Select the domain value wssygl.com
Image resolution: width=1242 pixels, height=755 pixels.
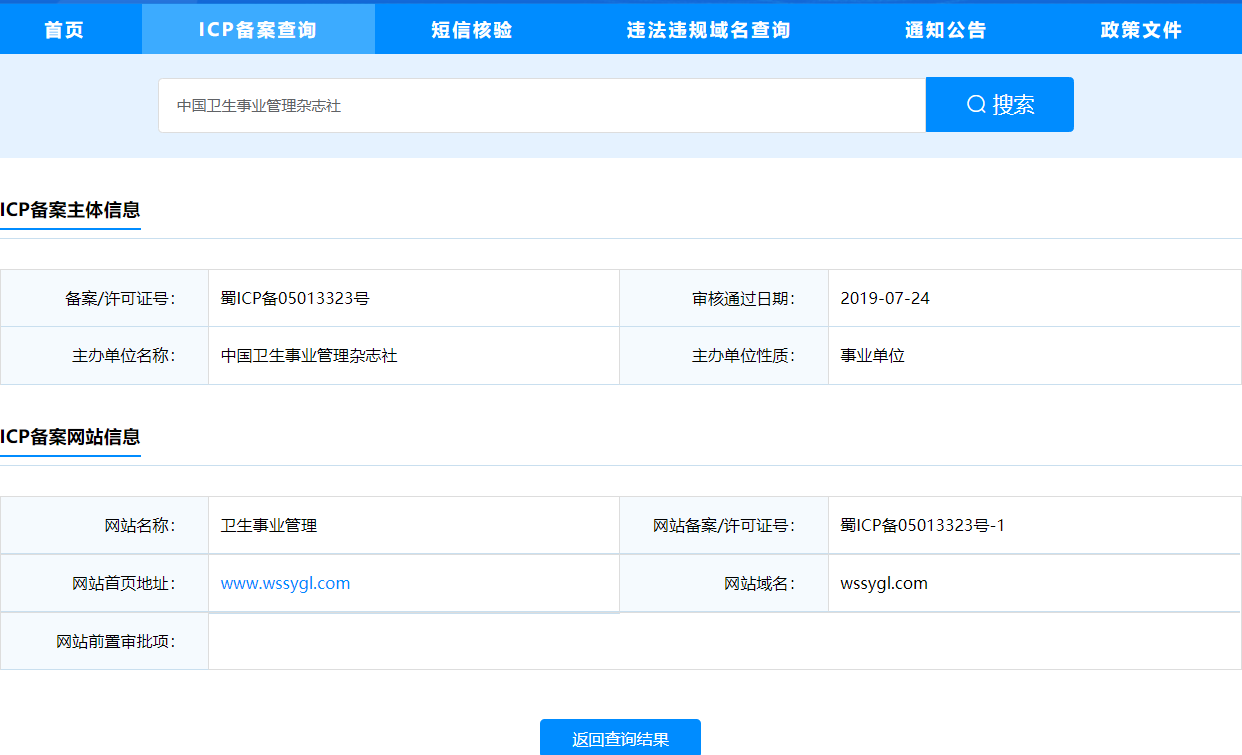(x=884, y=583)
